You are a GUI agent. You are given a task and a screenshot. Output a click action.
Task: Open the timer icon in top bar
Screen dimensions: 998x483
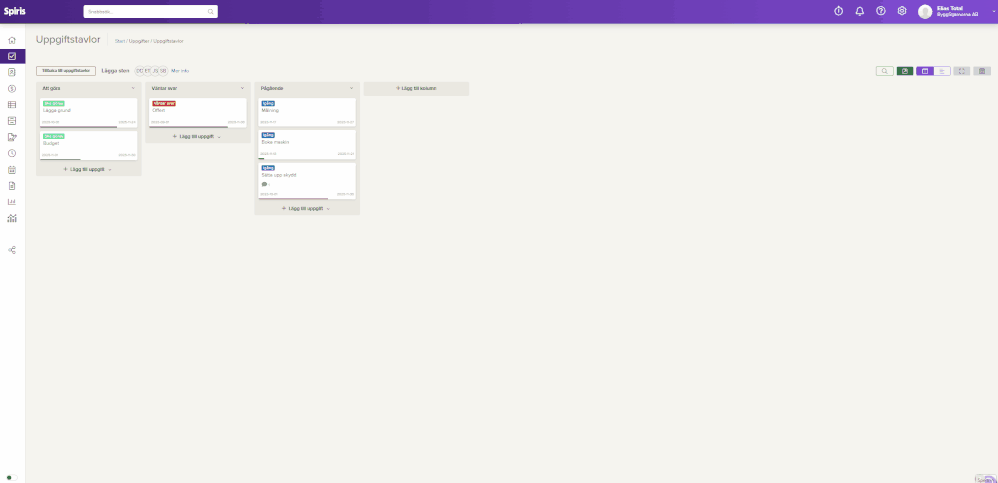click(x=838, y=11)
